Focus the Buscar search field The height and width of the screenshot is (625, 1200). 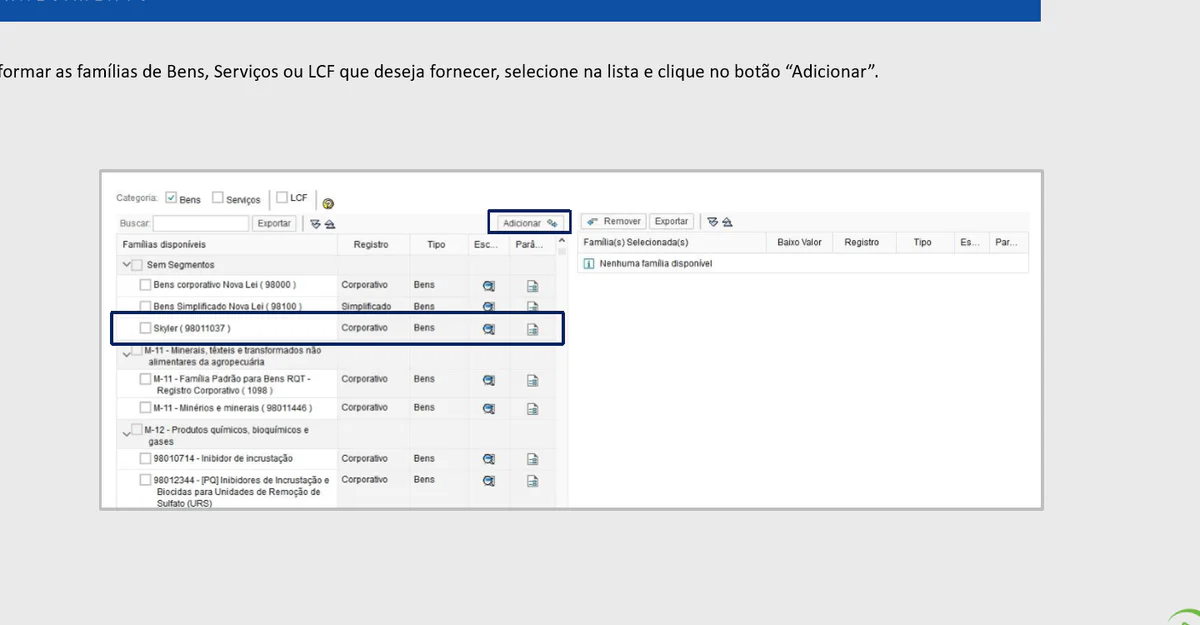tap(201, 224)
